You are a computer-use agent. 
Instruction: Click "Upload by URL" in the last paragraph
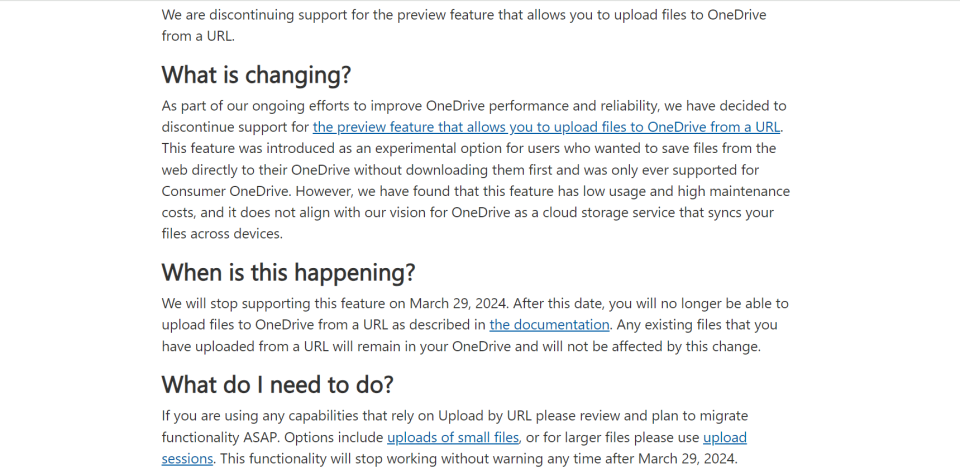click(x=479, y=416)
